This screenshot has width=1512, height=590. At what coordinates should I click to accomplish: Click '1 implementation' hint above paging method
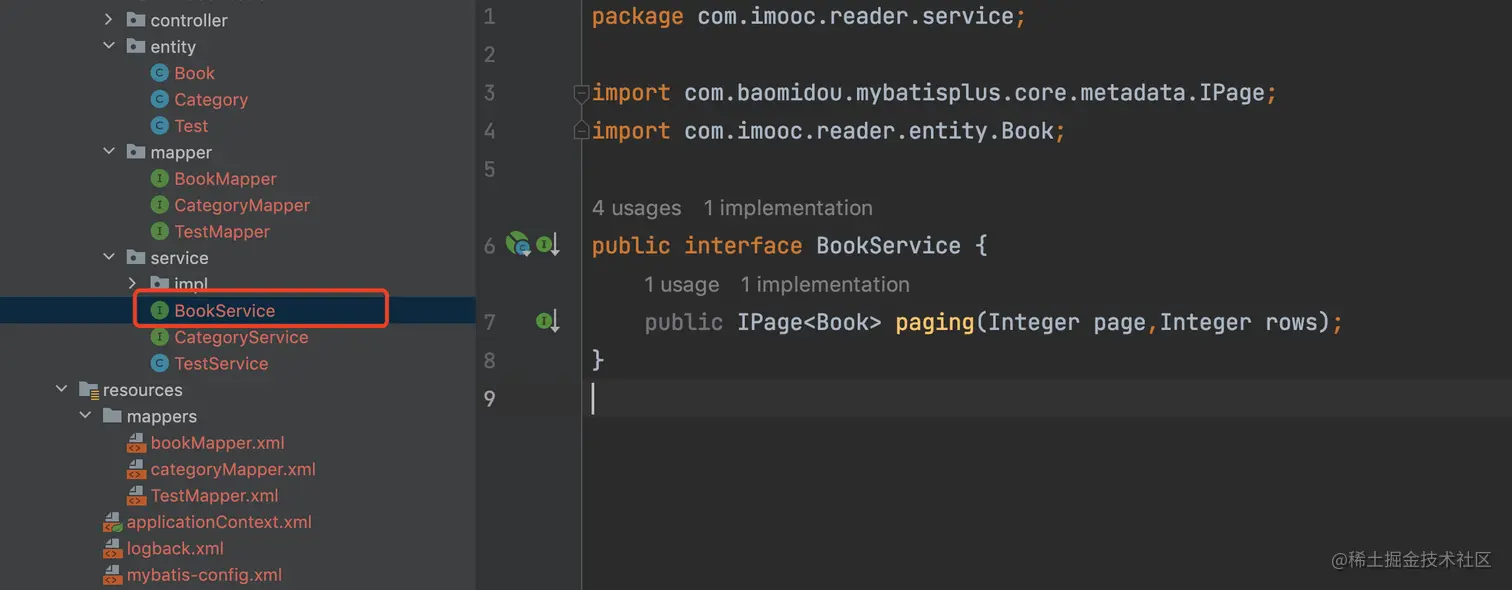click(825, 285)
